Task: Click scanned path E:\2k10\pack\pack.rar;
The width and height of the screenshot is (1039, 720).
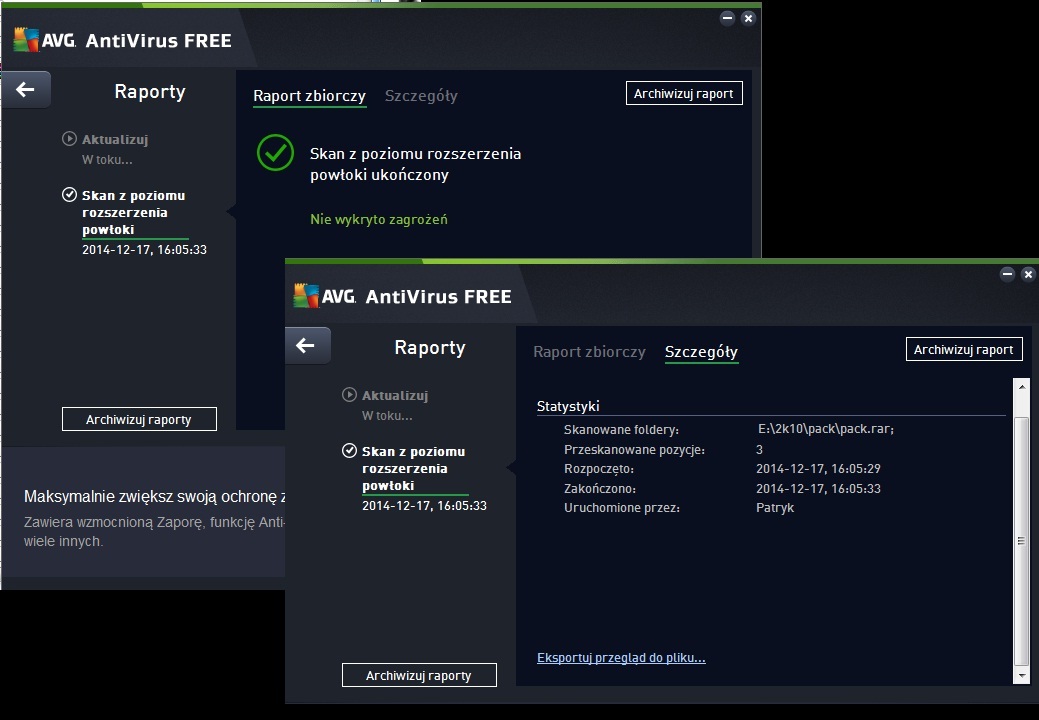Action: pos(826,429)
